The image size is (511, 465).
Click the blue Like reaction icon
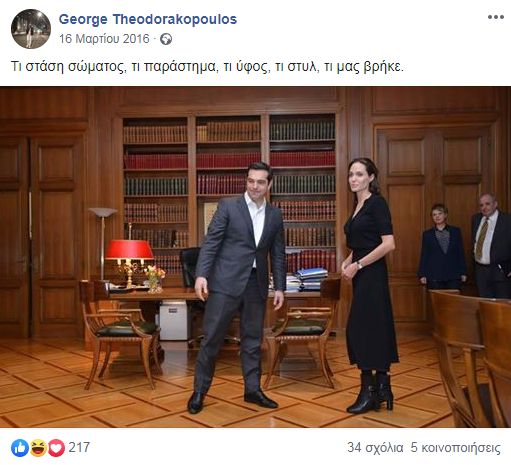click(20, 448)
